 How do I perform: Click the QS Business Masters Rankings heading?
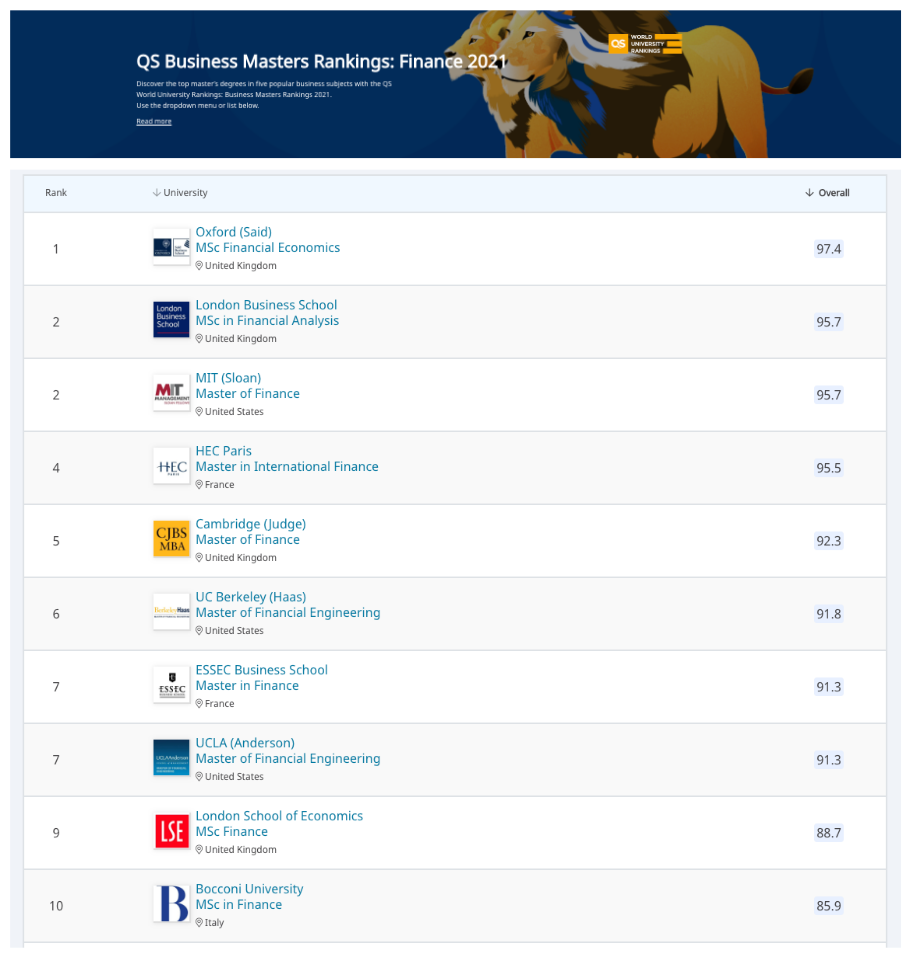[x=321, y=61]
